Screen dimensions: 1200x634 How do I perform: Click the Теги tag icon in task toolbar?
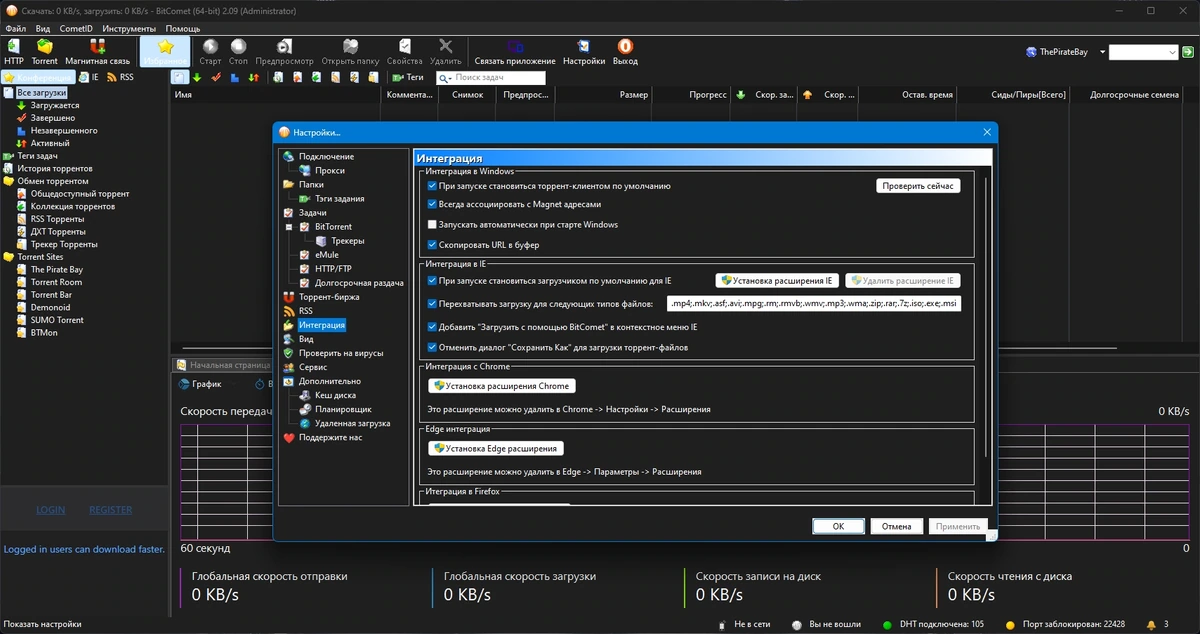(408, 77)
